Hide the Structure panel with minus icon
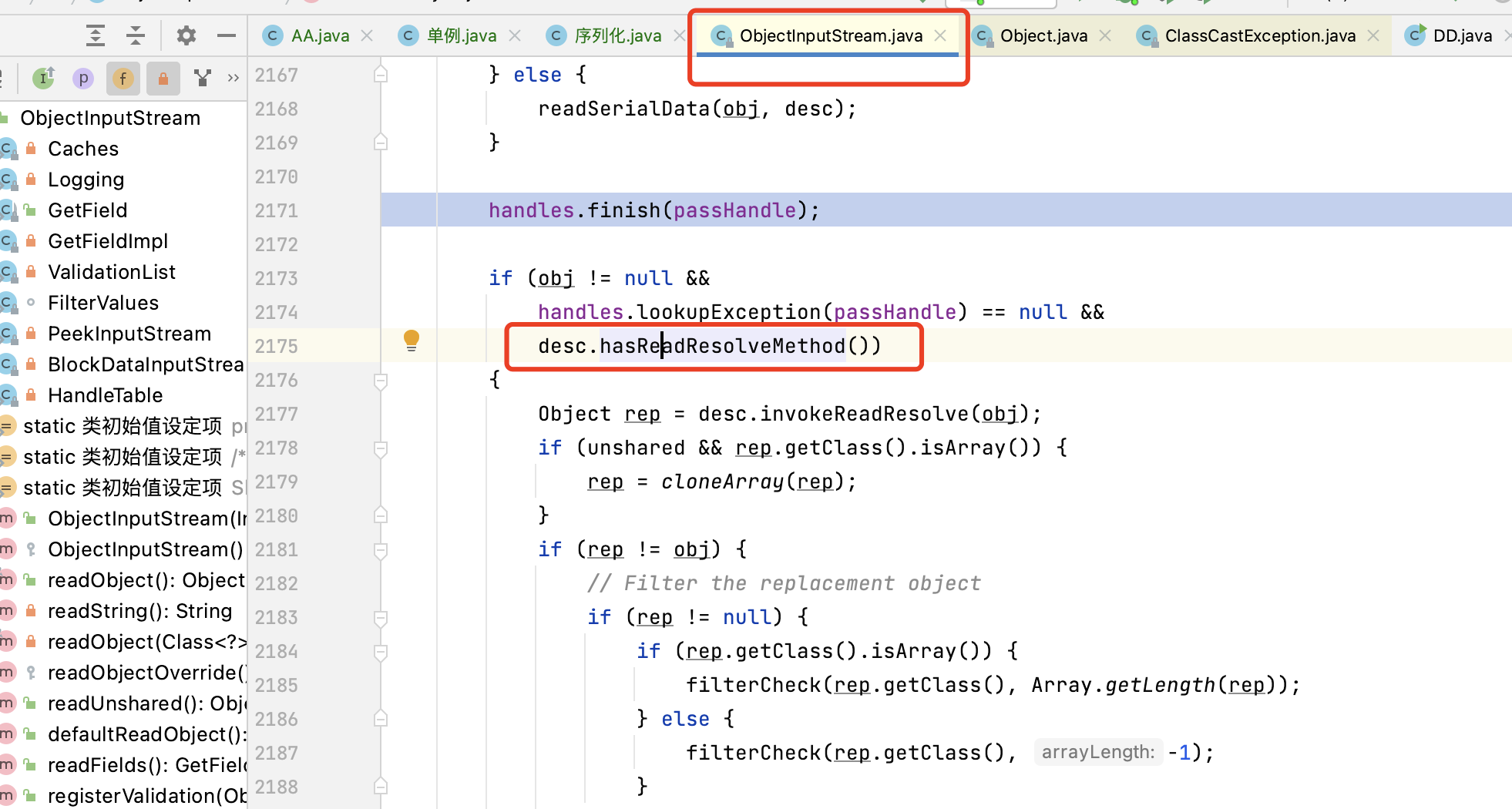Image resolution: width=1512 pixels, height=809 pixels. tap(226, 35)
